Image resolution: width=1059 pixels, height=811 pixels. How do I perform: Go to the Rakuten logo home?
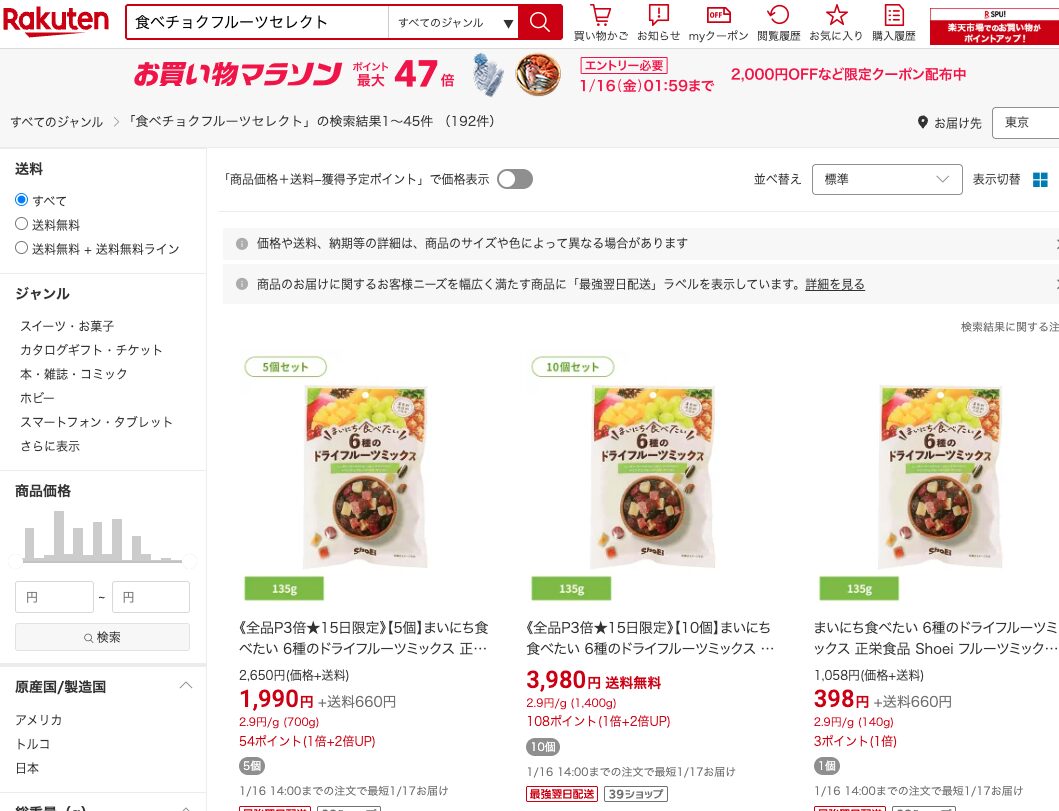pos(55,20)
